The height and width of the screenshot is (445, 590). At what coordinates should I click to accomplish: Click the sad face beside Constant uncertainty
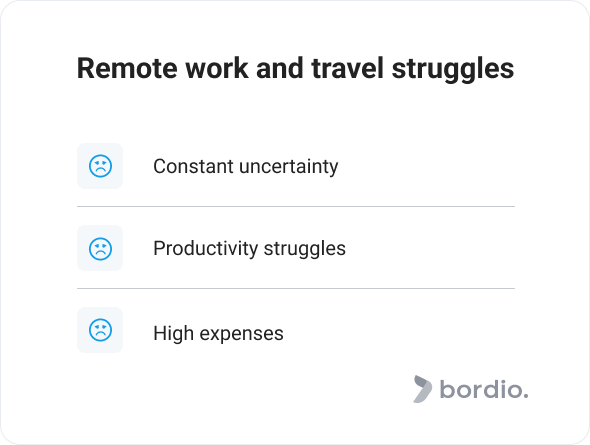click(x=100, y=166)
